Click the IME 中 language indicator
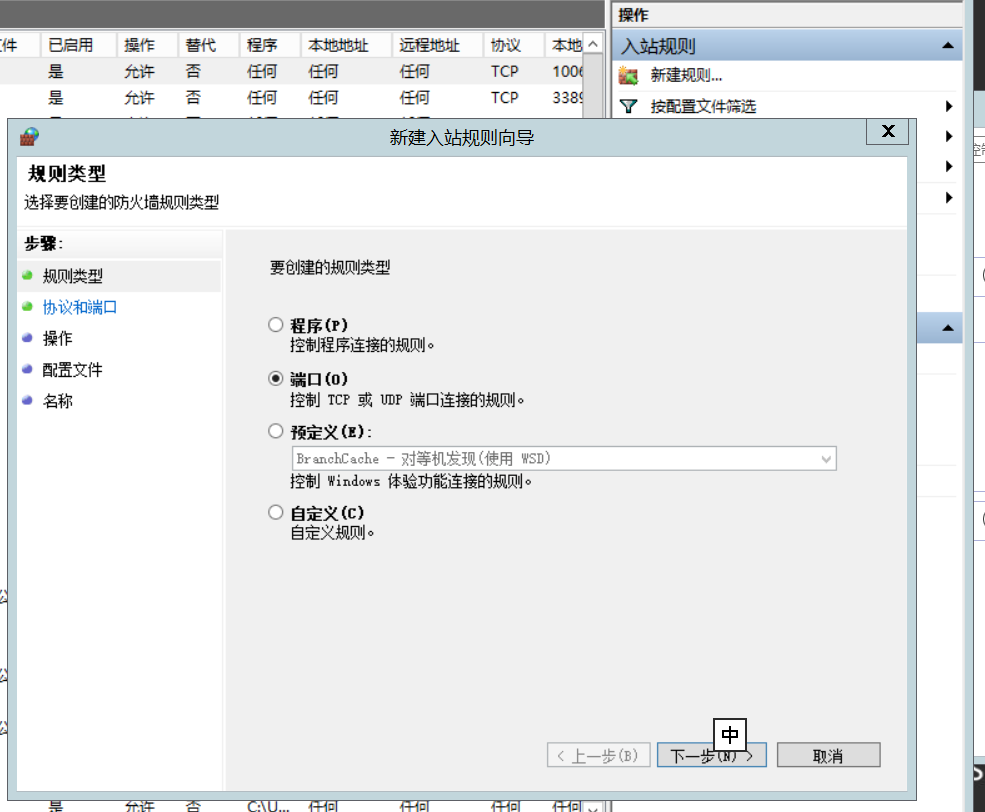The width and height of the screenshot is (985, 812). [730, 734]
